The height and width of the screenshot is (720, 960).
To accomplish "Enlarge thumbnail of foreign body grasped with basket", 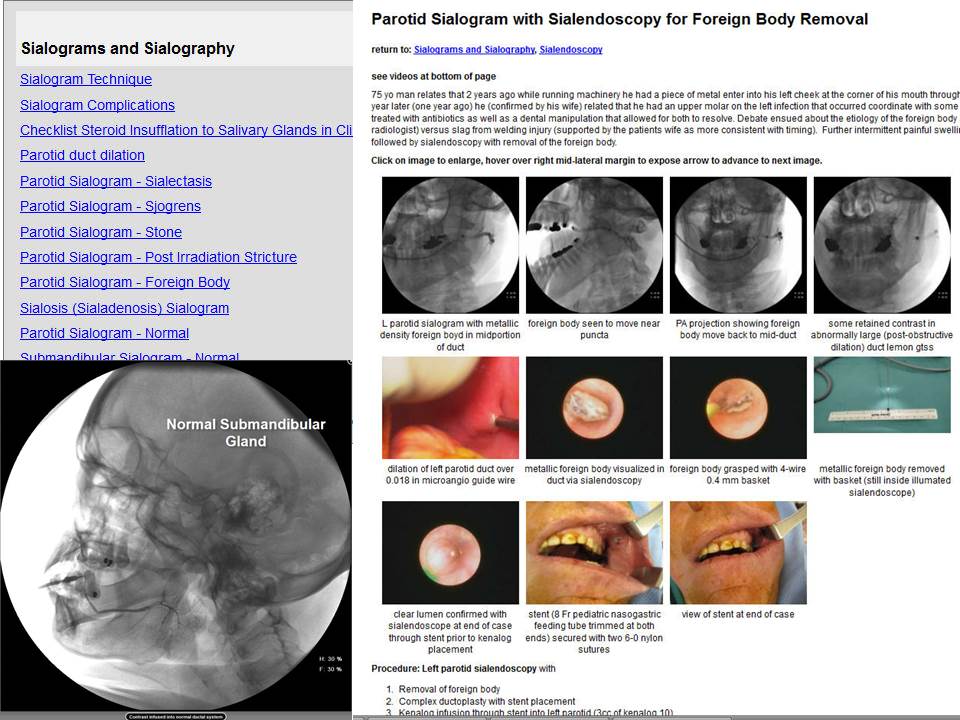I will (x=738, y=408).
